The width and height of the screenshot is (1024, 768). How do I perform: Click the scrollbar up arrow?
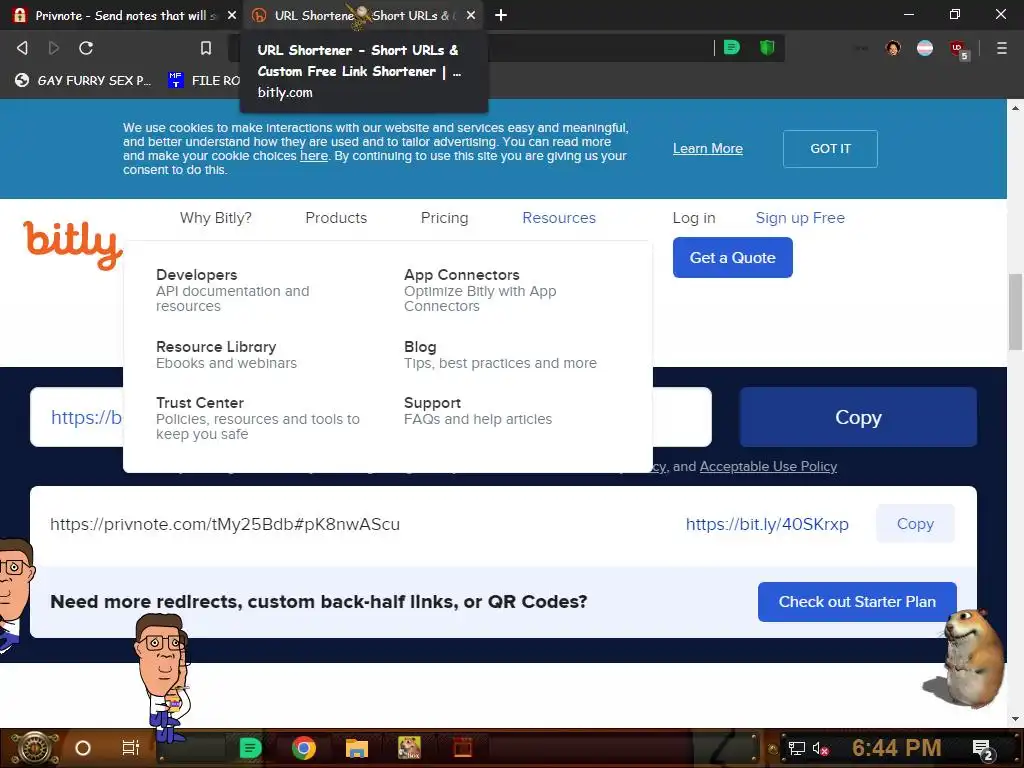[1015, 108]
